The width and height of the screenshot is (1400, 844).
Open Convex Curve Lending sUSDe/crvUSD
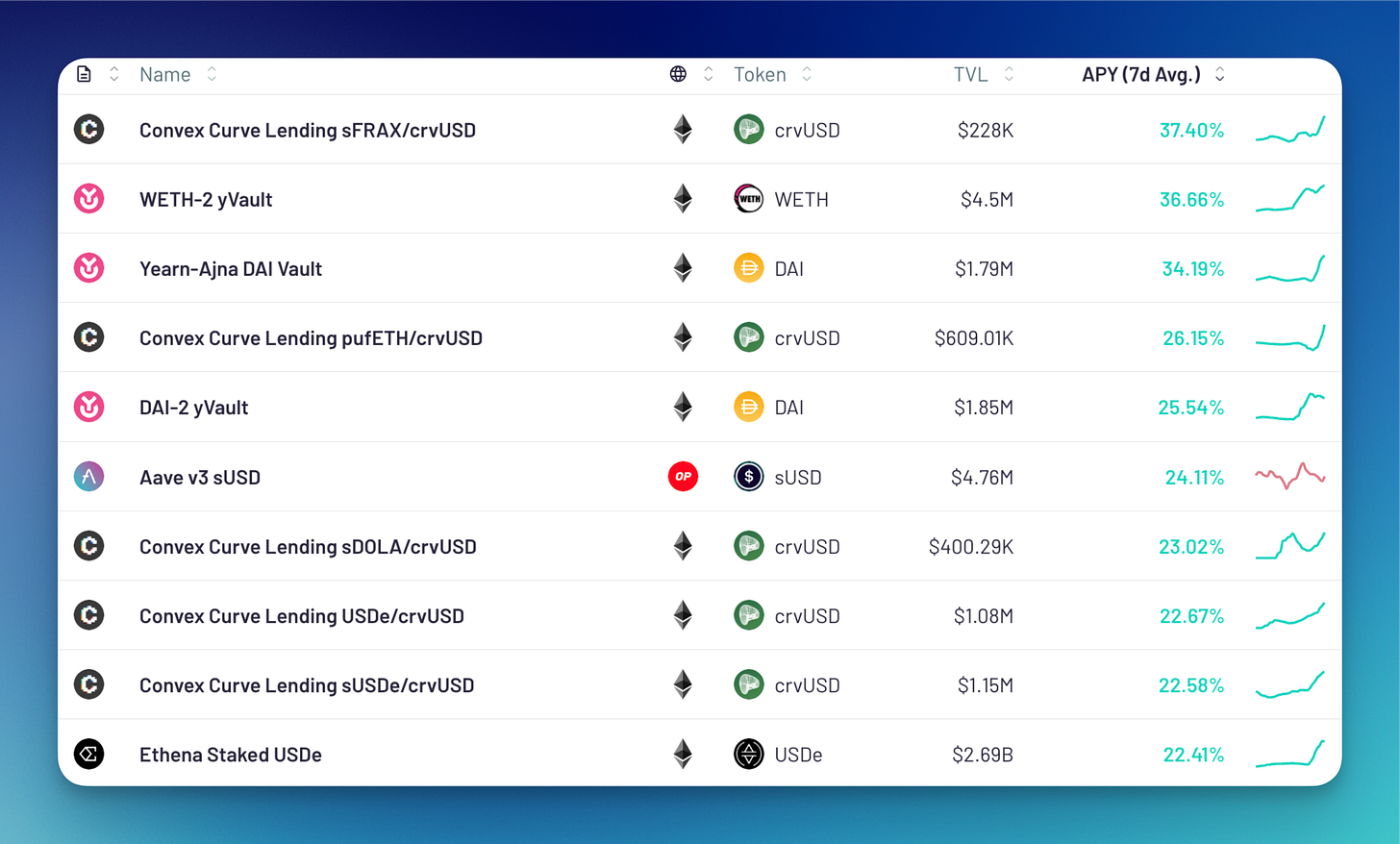pos(307,685)
